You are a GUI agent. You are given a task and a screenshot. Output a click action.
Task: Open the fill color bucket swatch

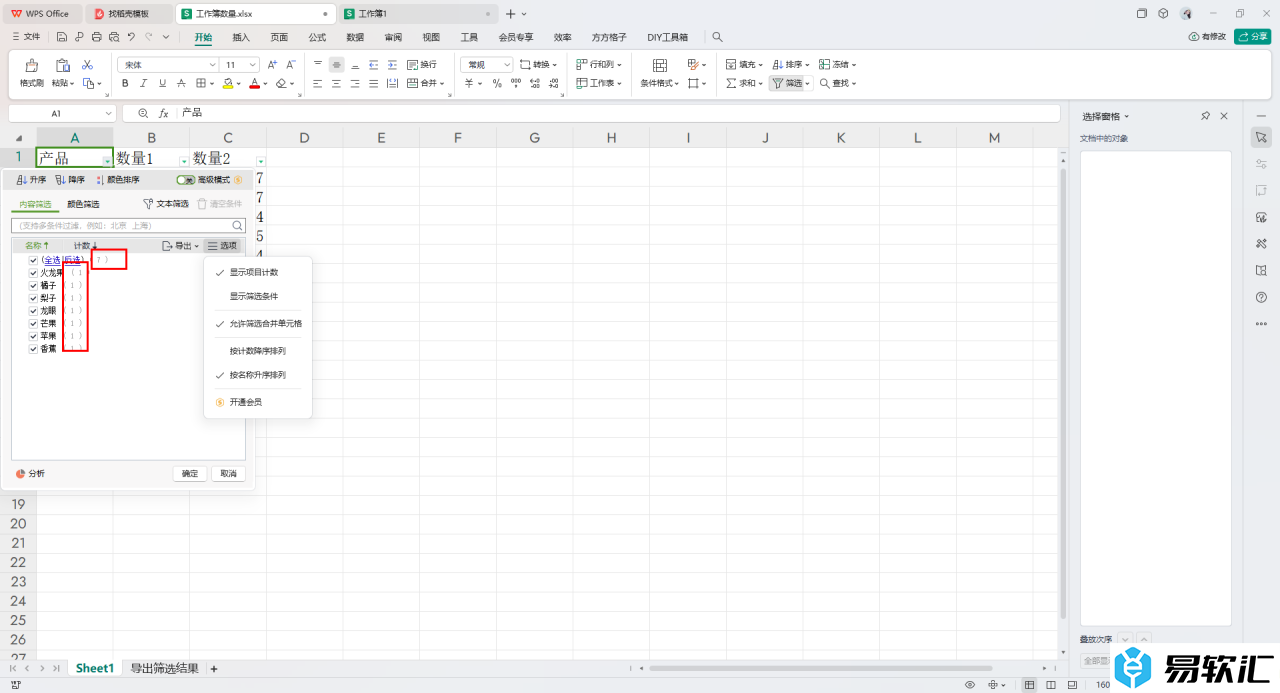(228, 84)
